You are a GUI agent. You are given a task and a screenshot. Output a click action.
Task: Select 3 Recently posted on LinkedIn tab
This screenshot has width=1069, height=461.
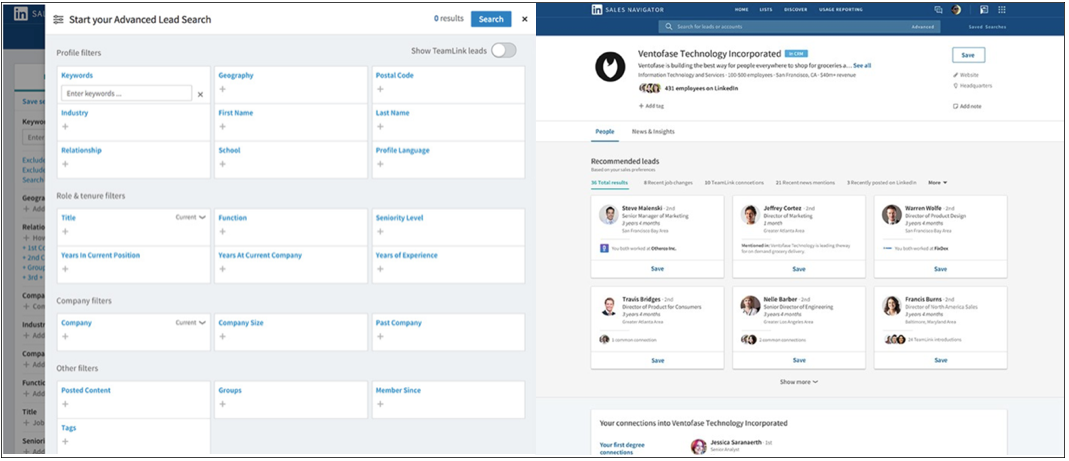[882, 183]
